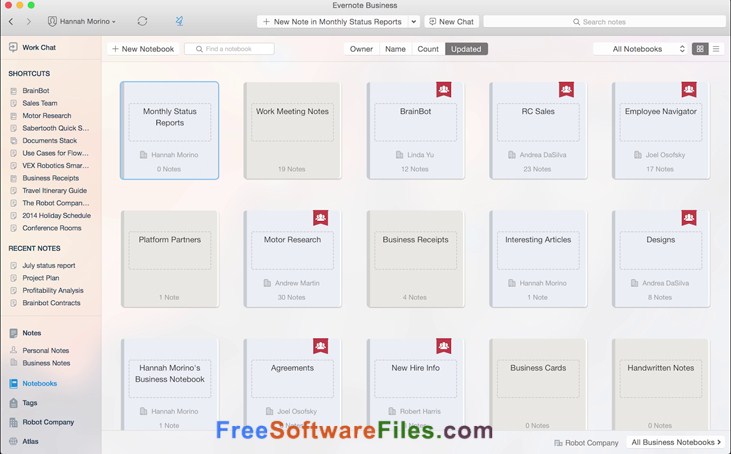Select Personal Notes in sidebar
The image size is (731, 454).
[46, 351]
